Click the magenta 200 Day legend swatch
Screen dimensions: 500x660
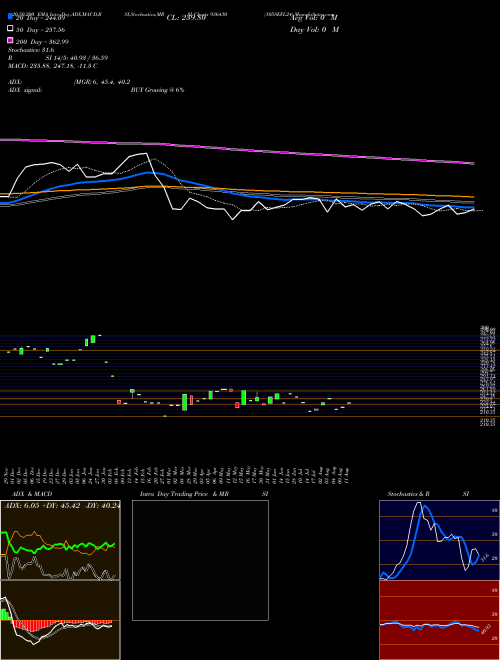click(x=11, y=40)
